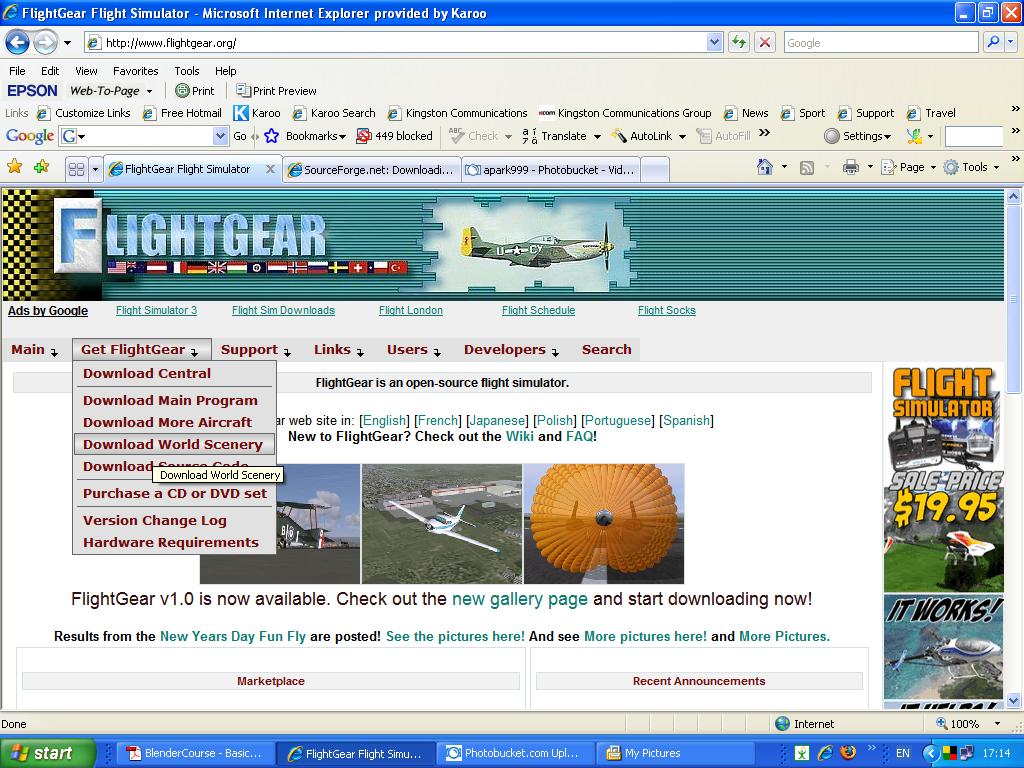The width and height of the screenshot is (1024, 768).
Task: Open the Page menu dropdown
Action: (933, 168)
